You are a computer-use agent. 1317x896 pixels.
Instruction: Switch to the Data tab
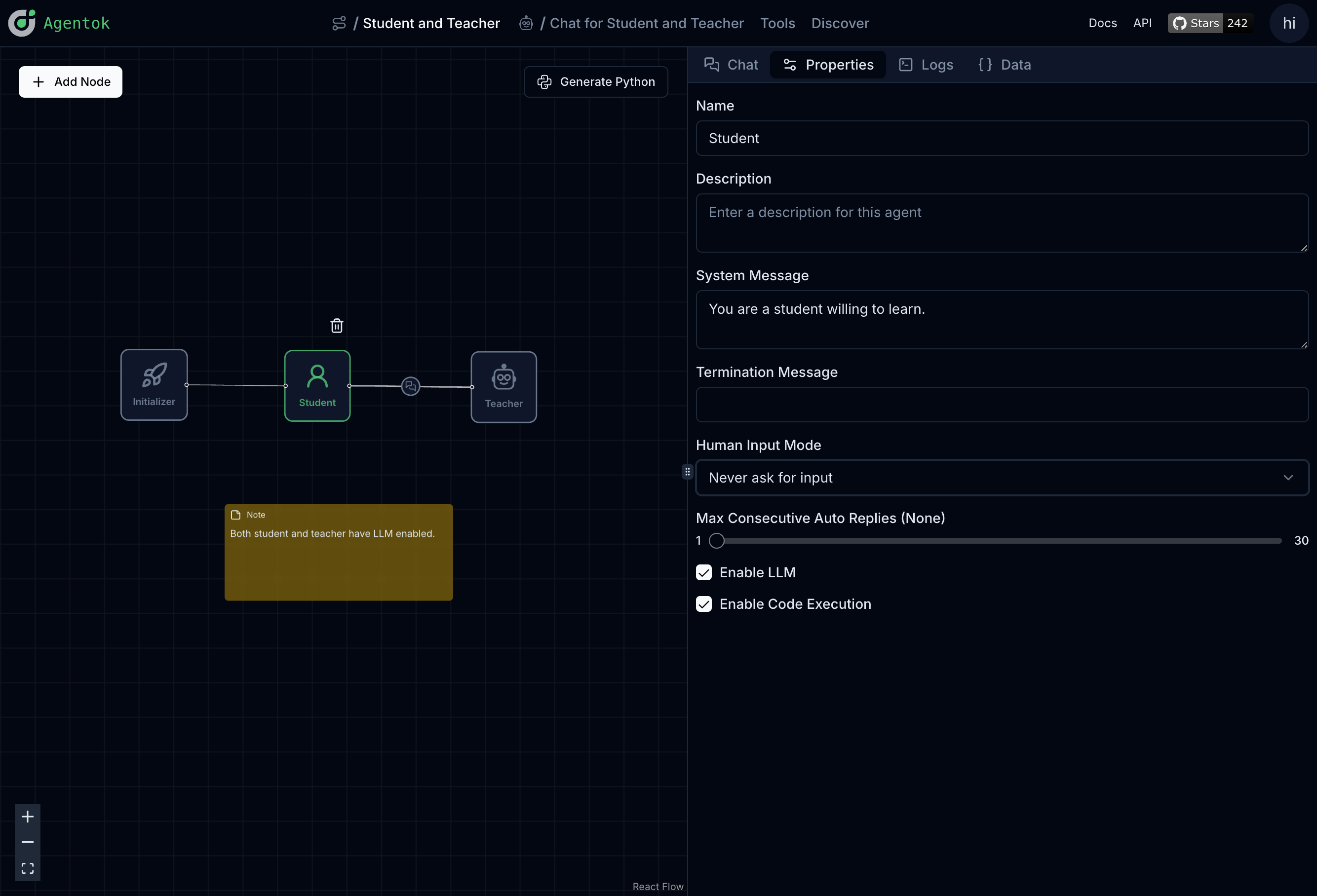click(1004, 65)
